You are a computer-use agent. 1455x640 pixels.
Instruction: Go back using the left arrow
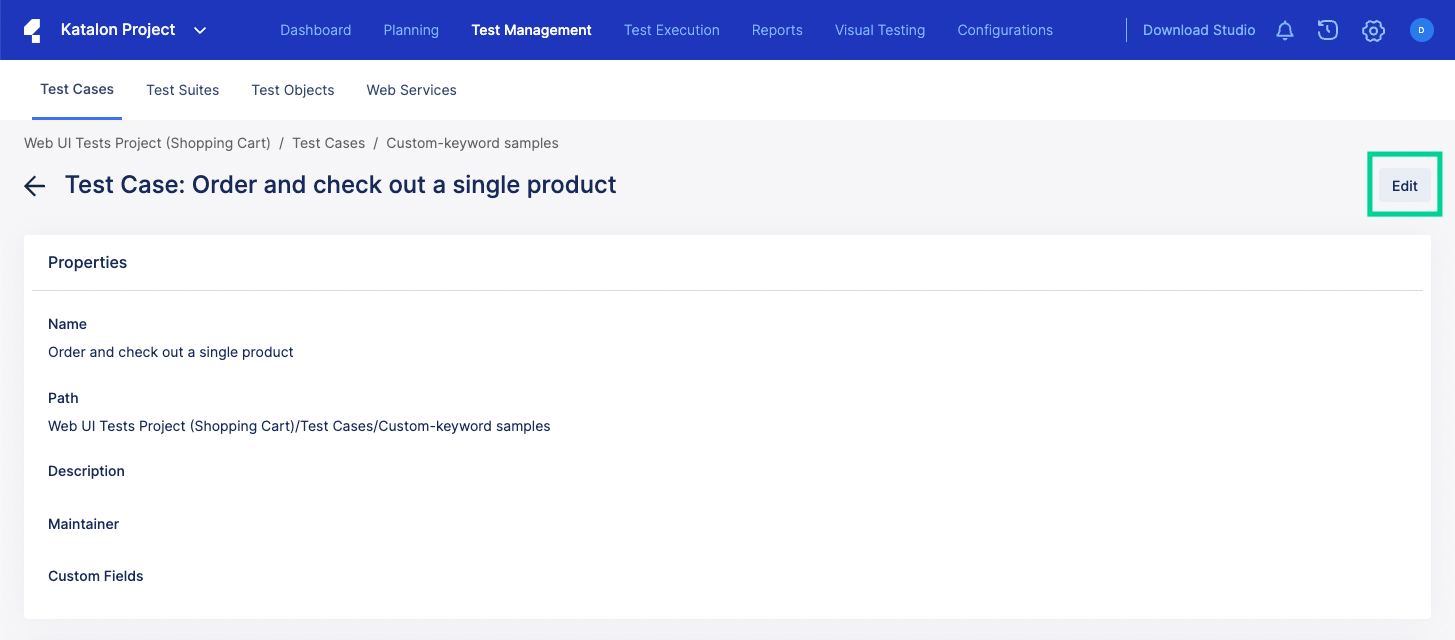point(35,186)
